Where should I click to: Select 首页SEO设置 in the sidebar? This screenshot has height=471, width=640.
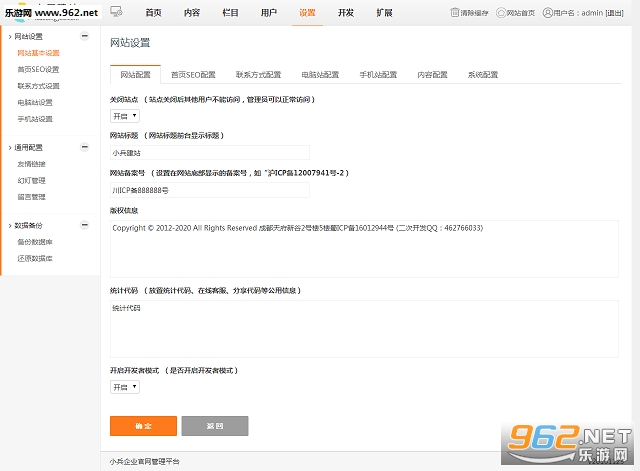click(x=38, y=69)
